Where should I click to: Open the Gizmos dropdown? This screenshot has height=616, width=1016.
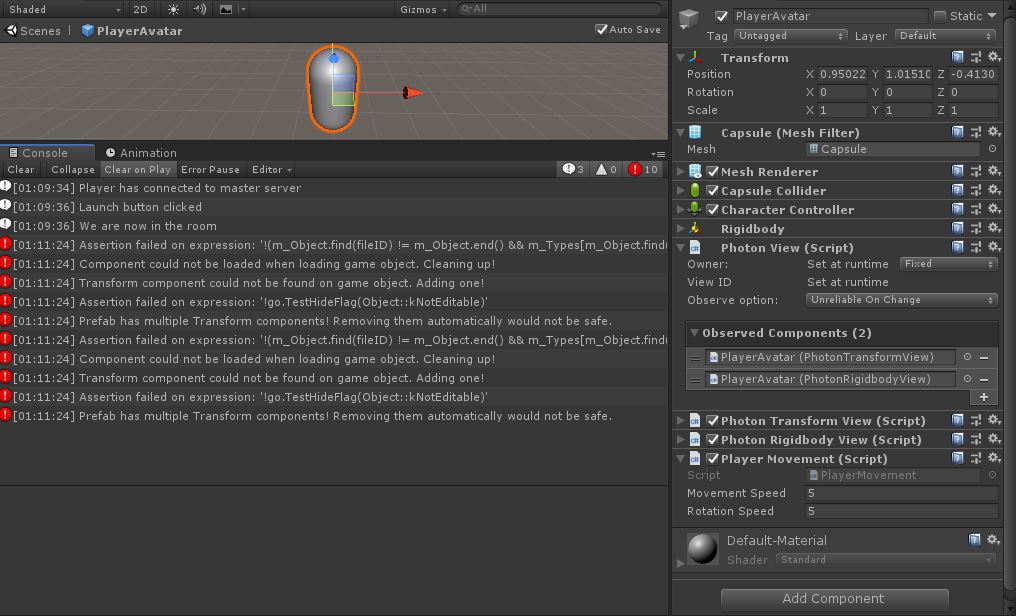coord(420,9)
